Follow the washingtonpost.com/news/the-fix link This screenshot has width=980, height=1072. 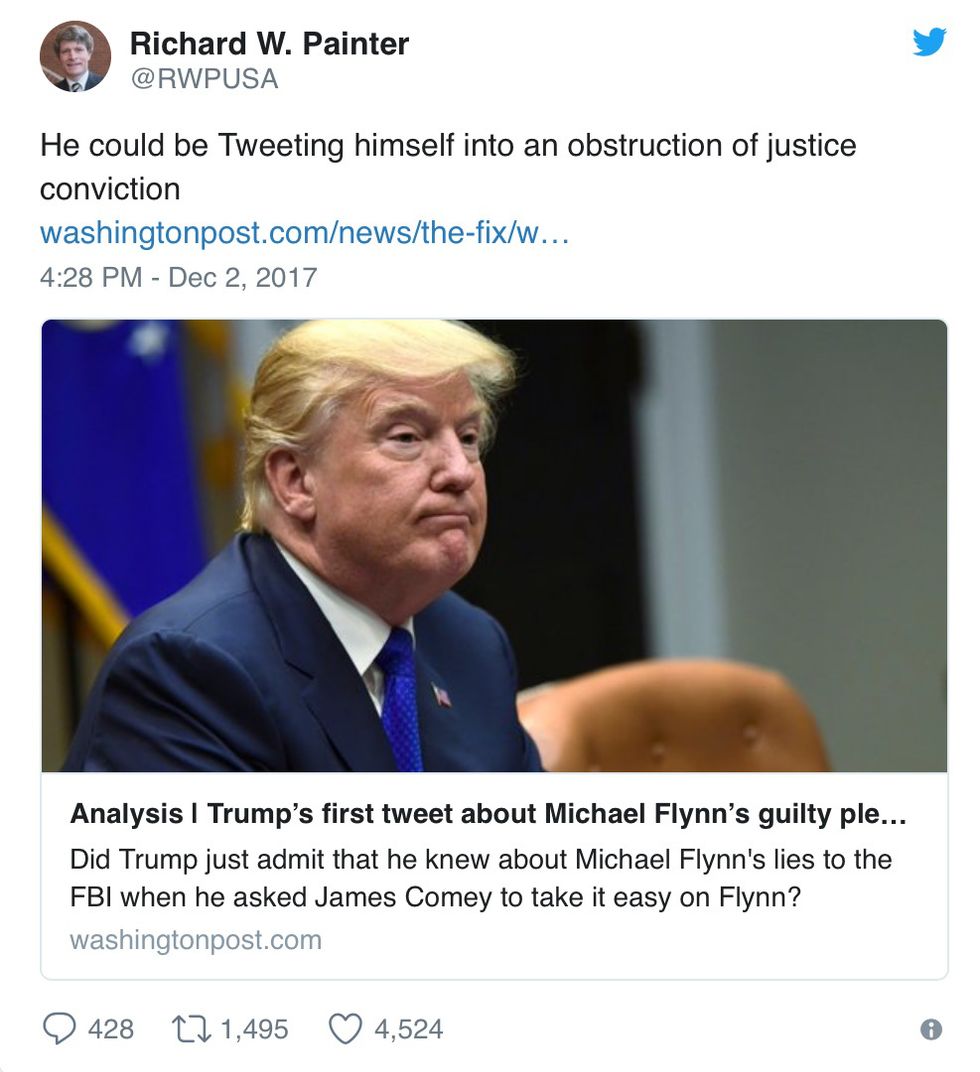click(304, 233)
